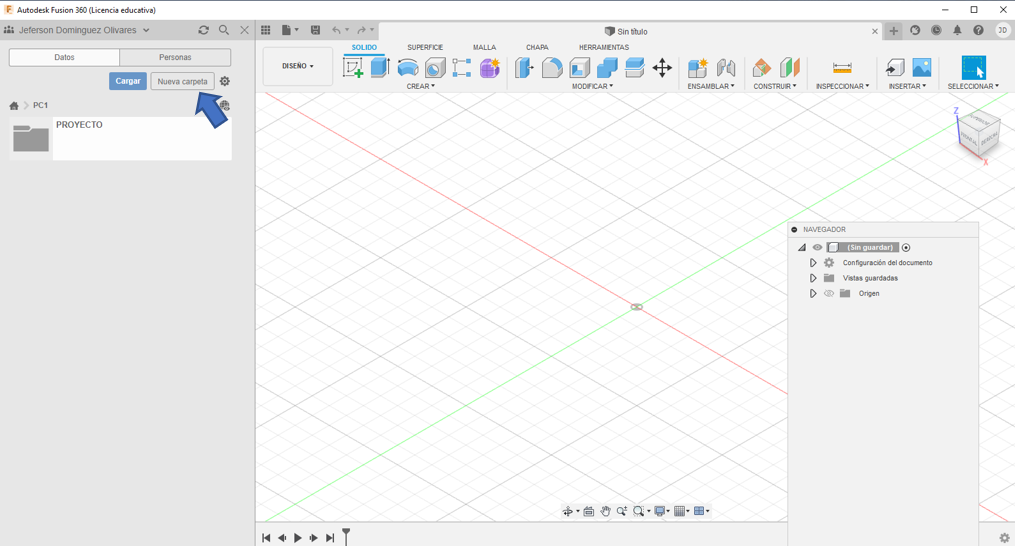
Task: Select the Extrude tool
Action: (x=380, y=67)
